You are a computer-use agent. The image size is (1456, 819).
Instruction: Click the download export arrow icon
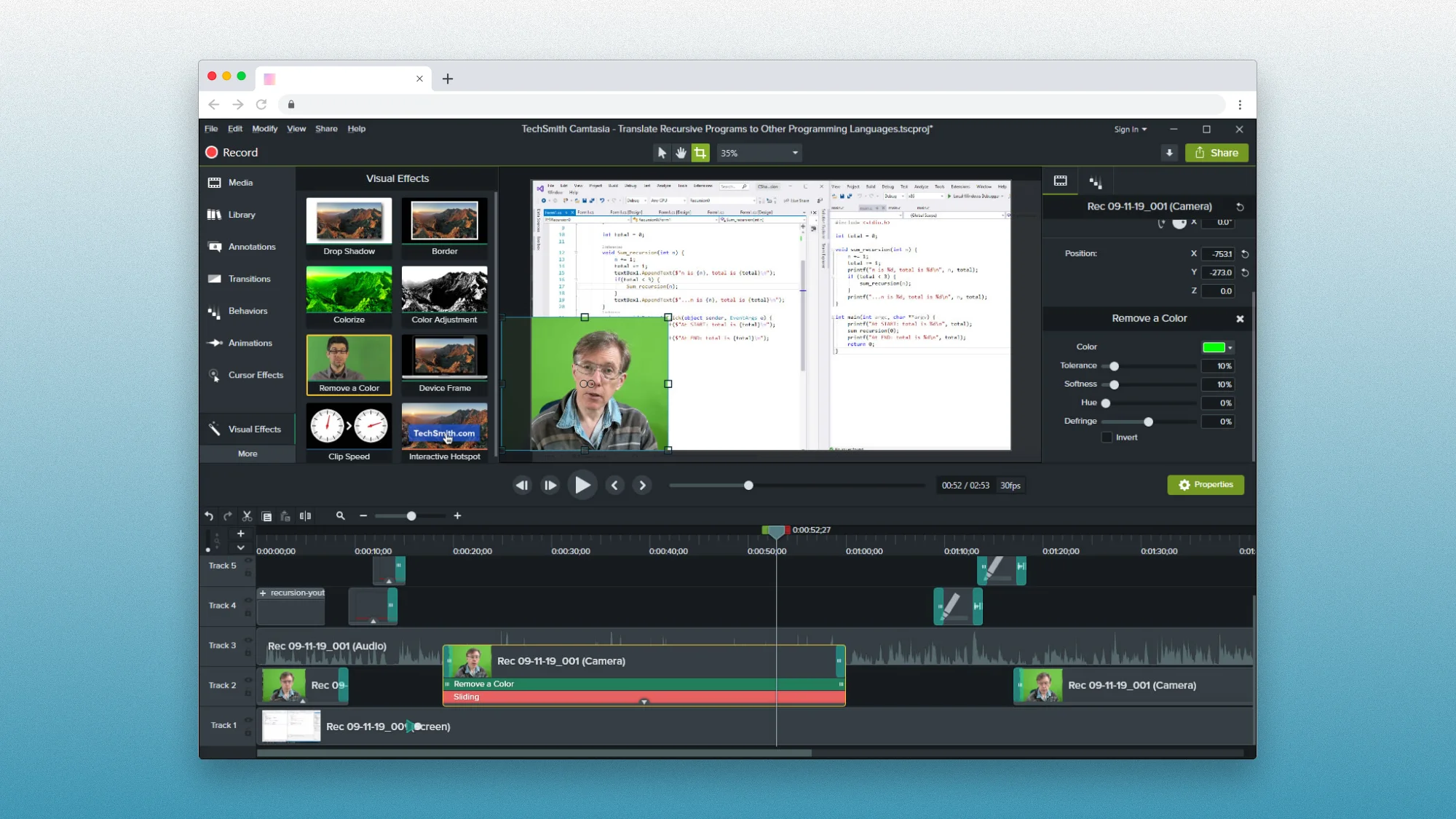tap(1169, 153)
